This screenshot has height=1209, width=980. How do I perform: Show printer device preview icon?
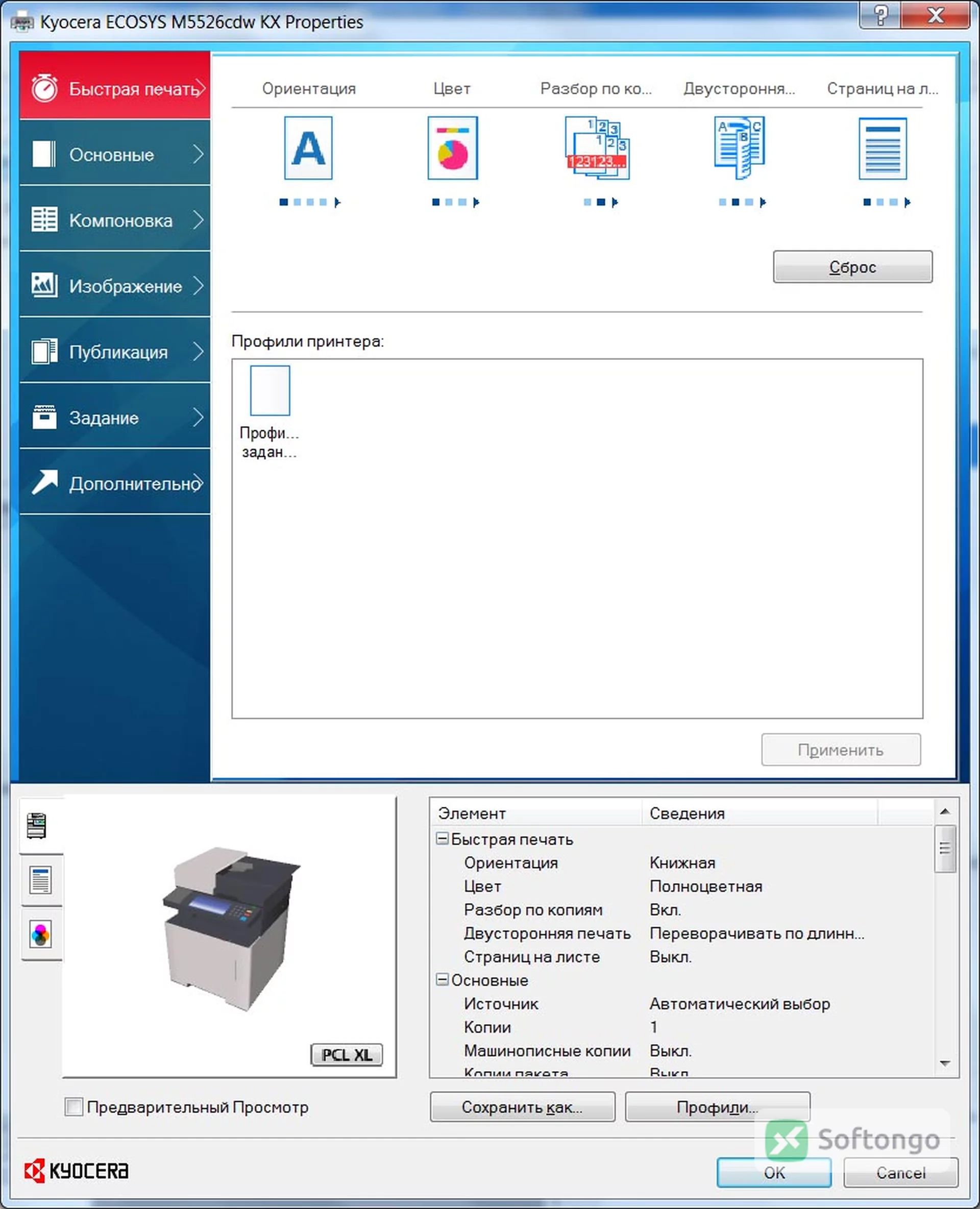[x=37, y=826]
